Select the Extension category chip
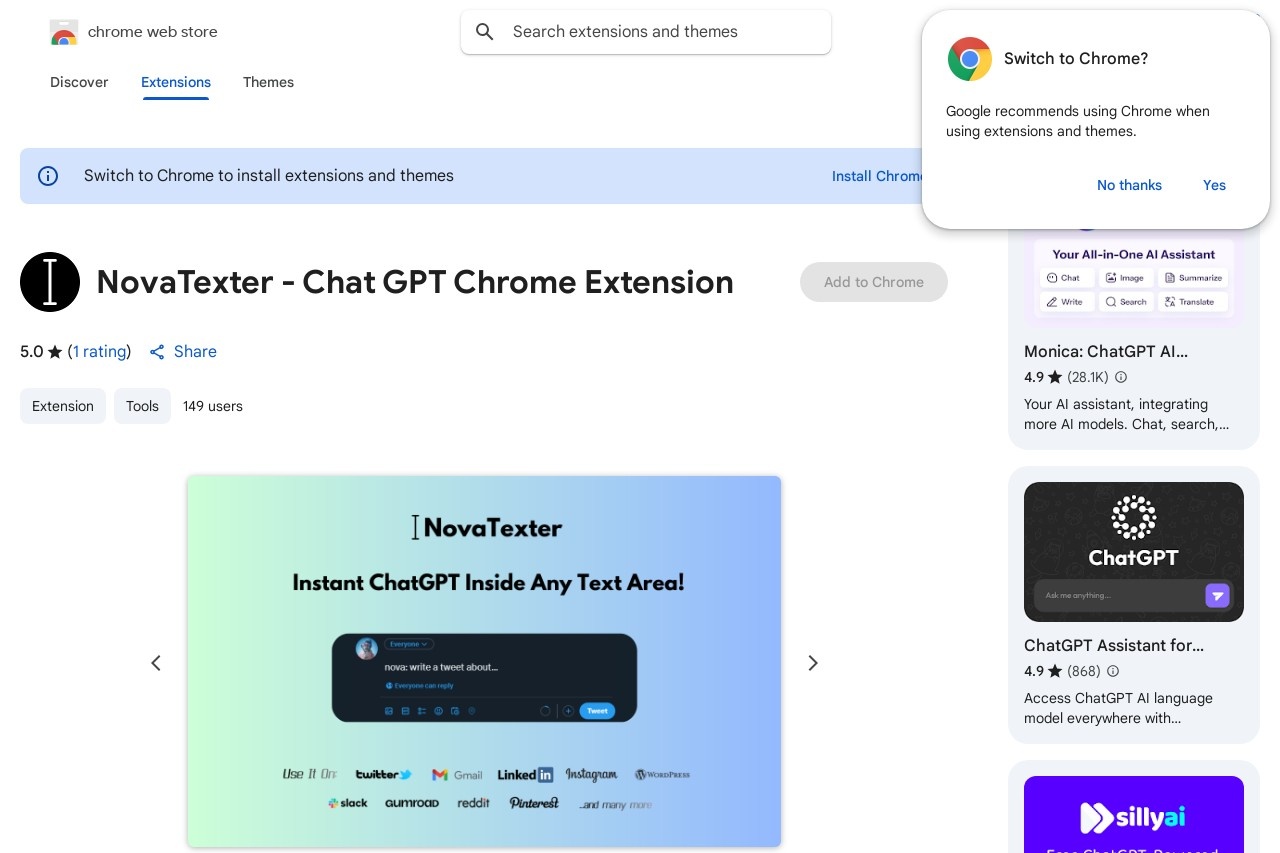This screenshot has width=1280, height=853. click(x=63, y=406)
